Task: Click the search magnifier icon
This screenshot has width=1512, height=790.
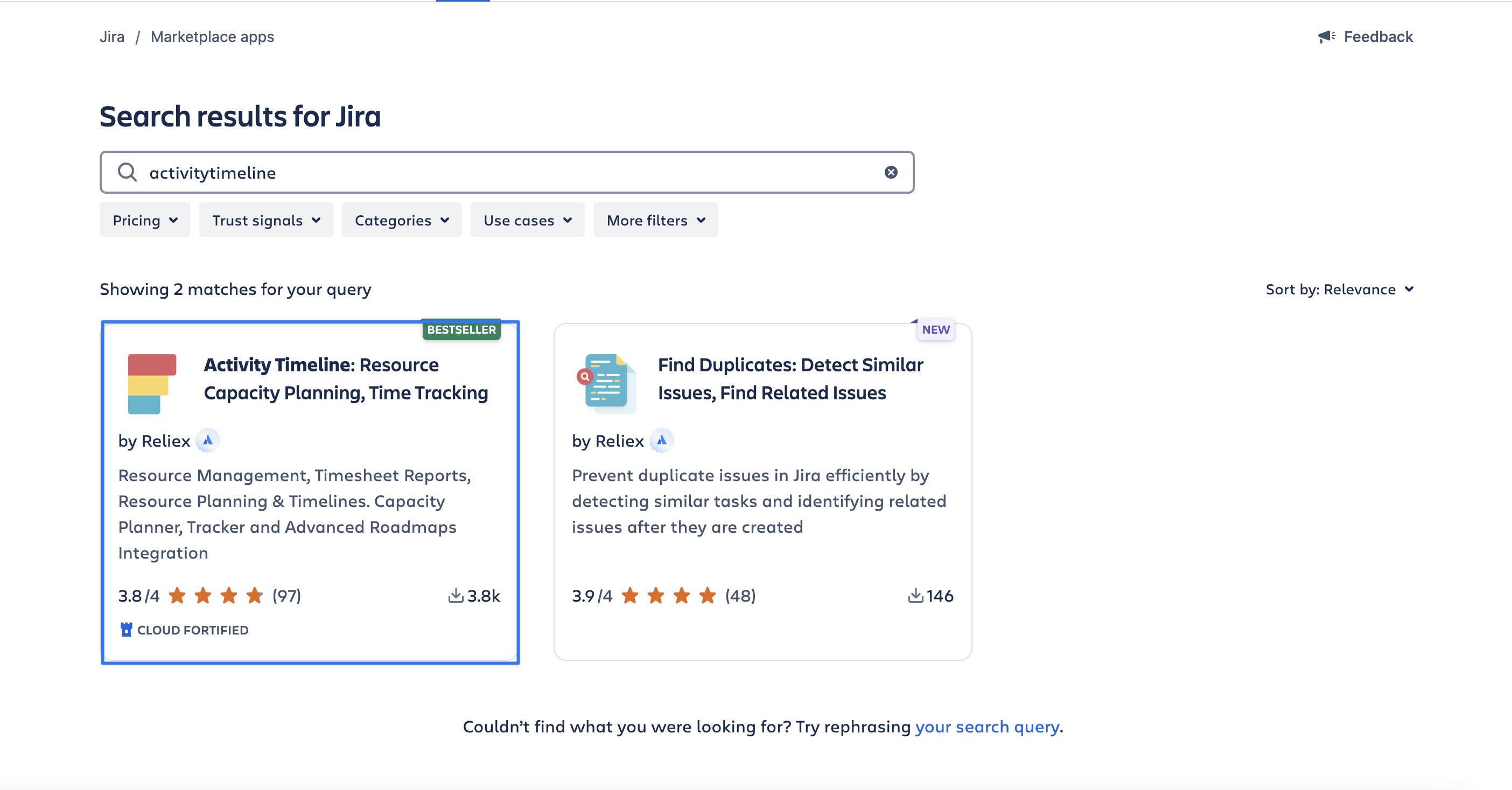Action: pos(127,172)
